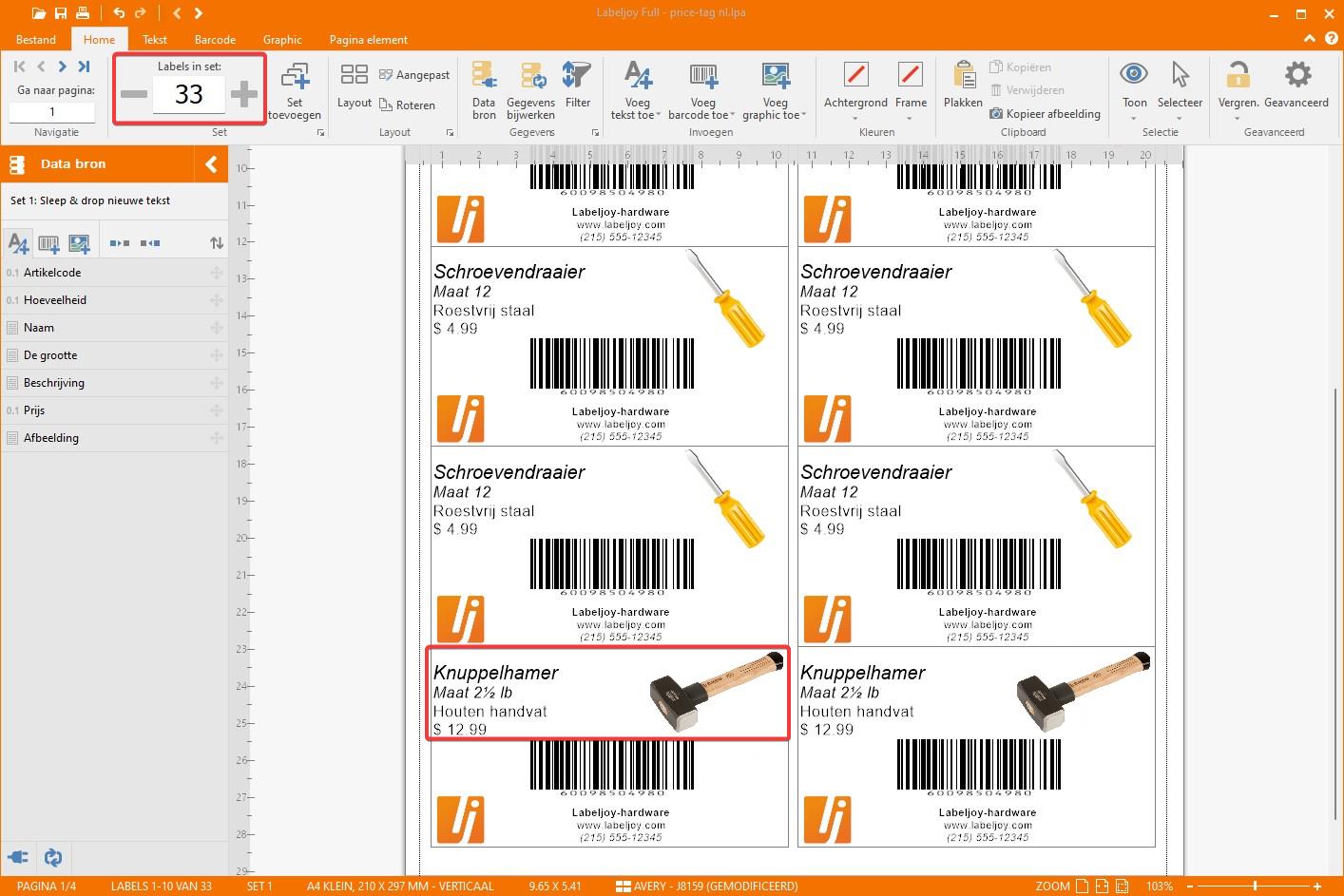1344x896 pixels.
Task: Switch to the Graphic ribbon tab
Action: 282,39
